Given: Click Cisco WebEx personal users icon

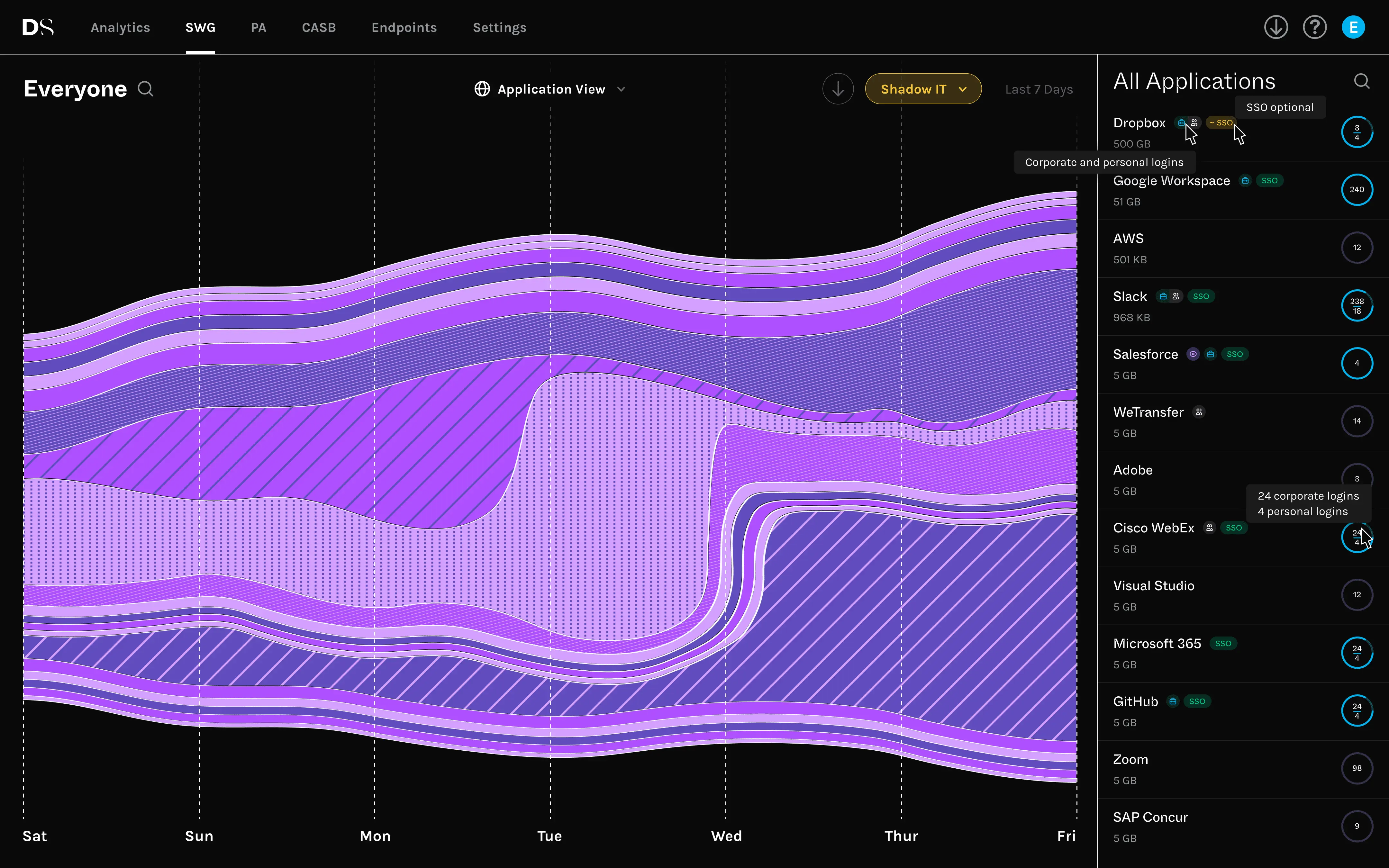Looking at the screenshot, I should [1209, 528].
